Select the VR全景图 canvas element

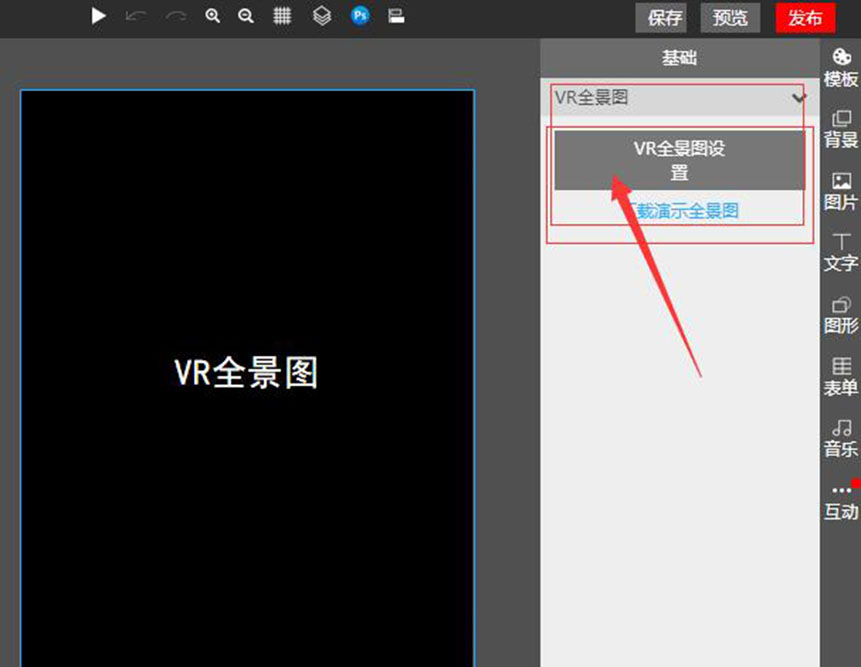point(247,378)
